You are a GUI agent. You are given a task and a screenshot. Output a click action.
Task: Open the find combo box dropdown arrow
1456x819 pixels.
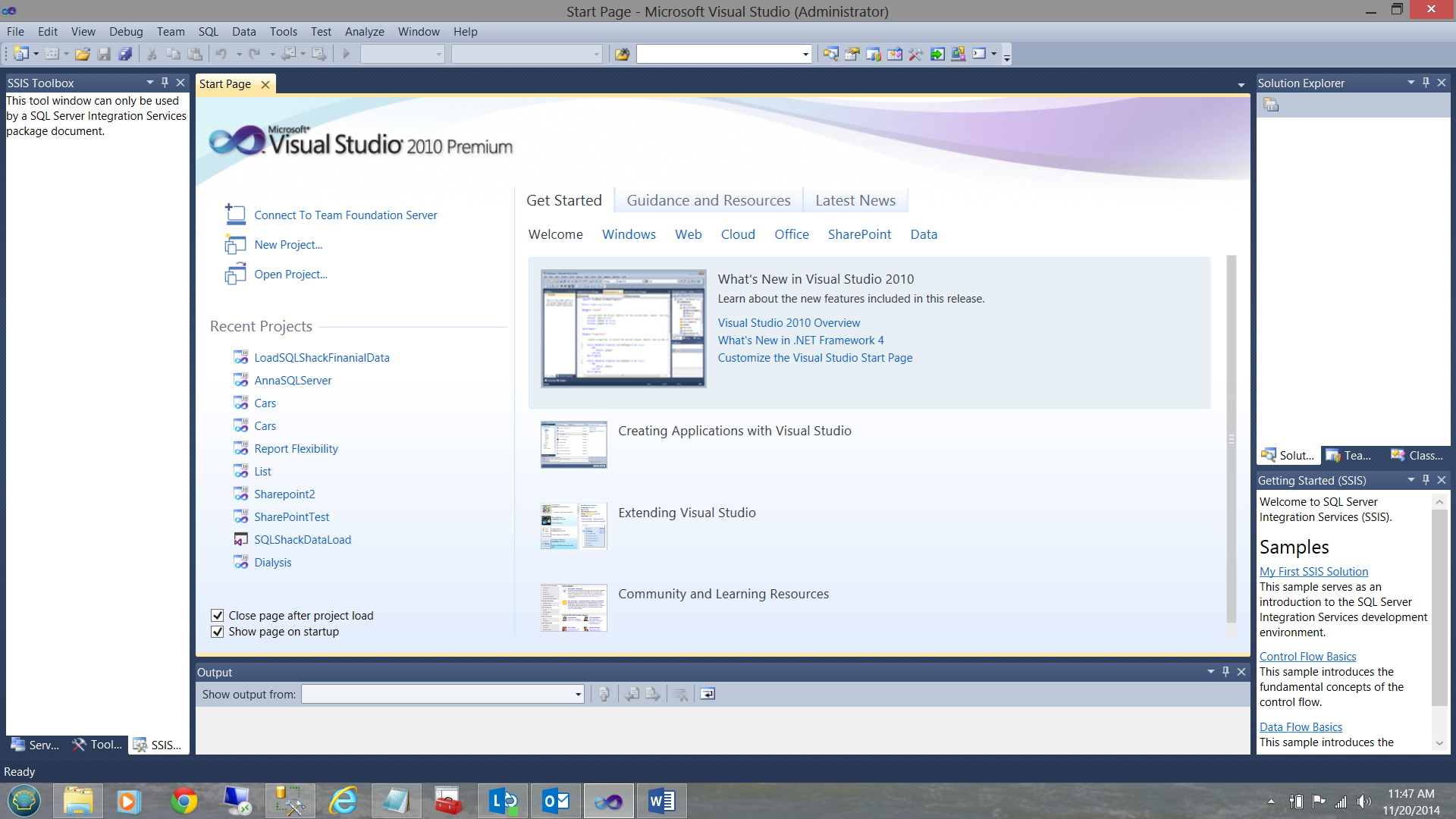805,54
